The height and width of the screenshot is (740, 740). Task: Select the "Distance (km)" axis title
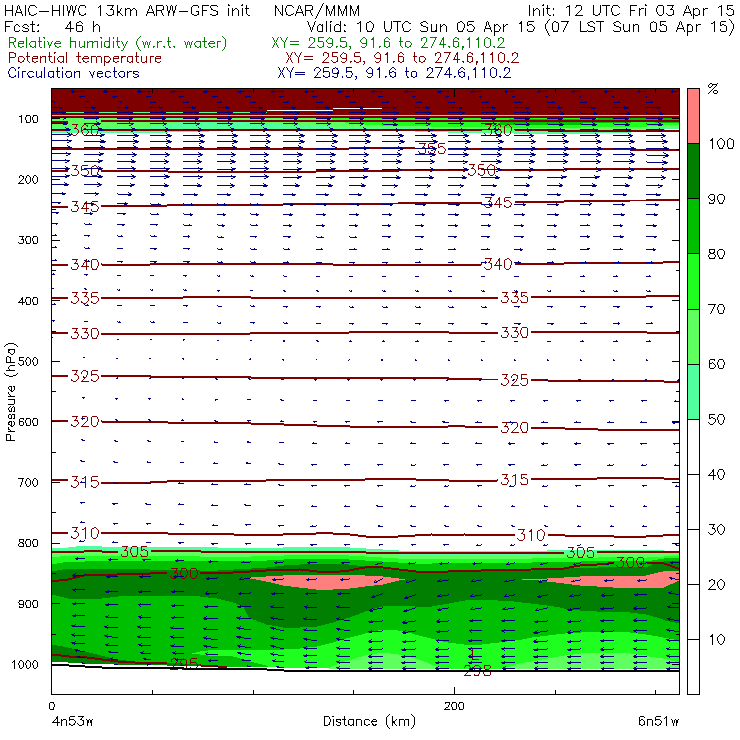369,721
